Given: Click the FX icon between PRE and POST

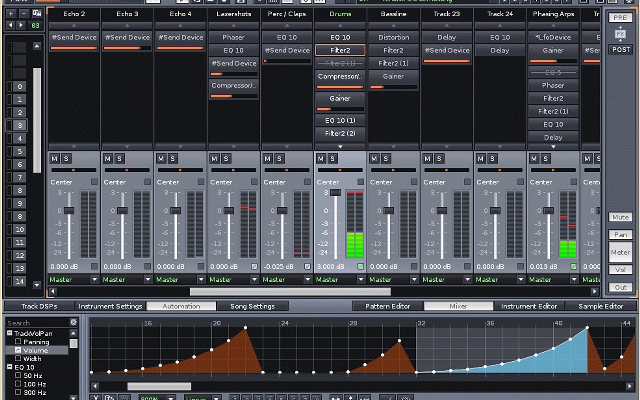Looking at the screenshot, I should pos(620,33).
